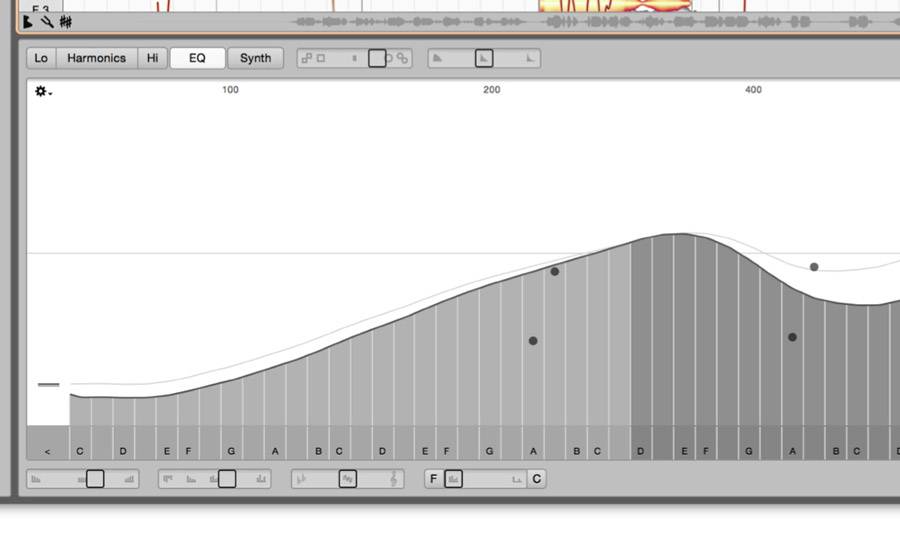The width and height of the screenshot is (900, 536).
Task: Click the pitch grid sharp-signs icon
Action: tap(65, 21)
